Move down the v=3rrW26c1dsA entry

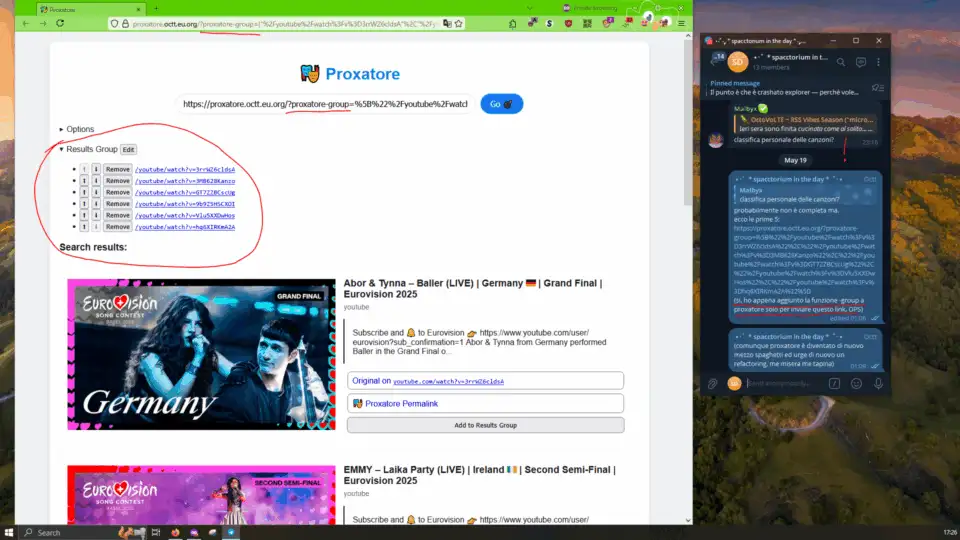pyautogui.click(x=96, y=170)
